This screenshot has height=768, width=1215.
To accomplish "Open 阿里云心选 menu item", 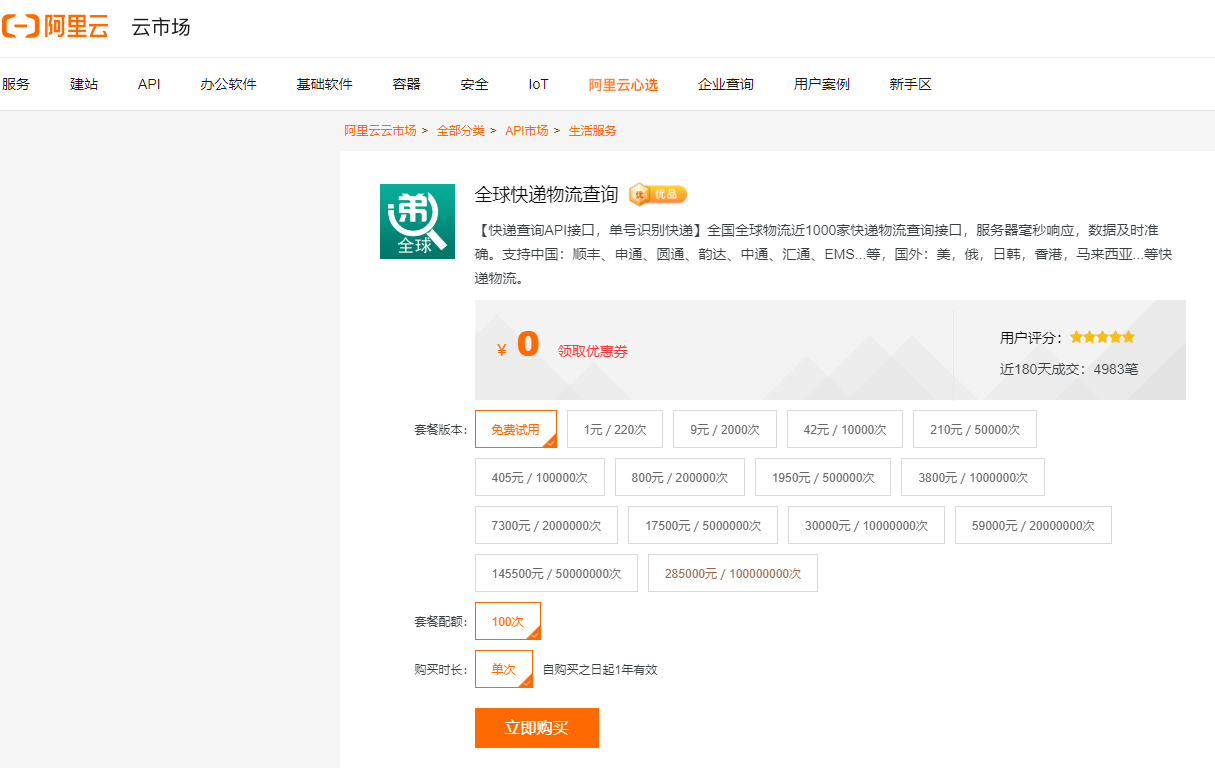I will tap(623, 84).
